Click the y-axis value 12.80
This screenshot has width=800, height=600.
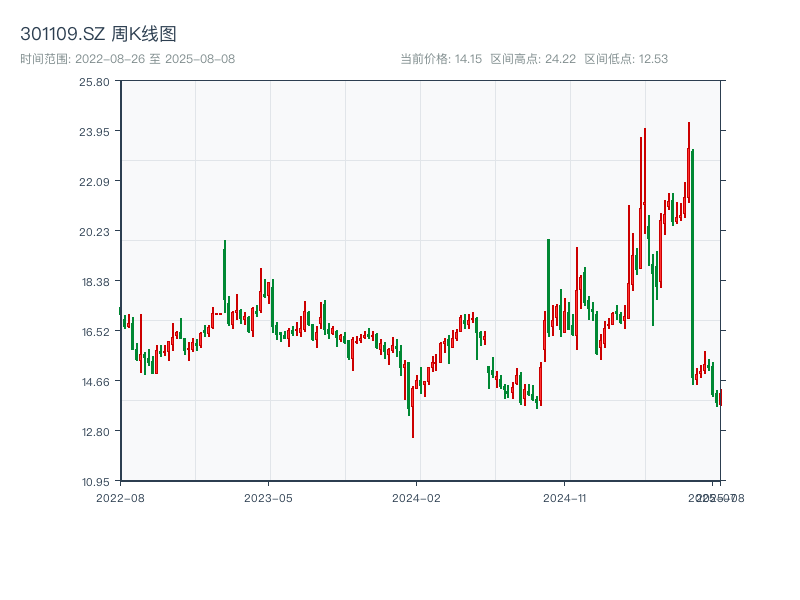pyautogui.click(x=95, y=432)
